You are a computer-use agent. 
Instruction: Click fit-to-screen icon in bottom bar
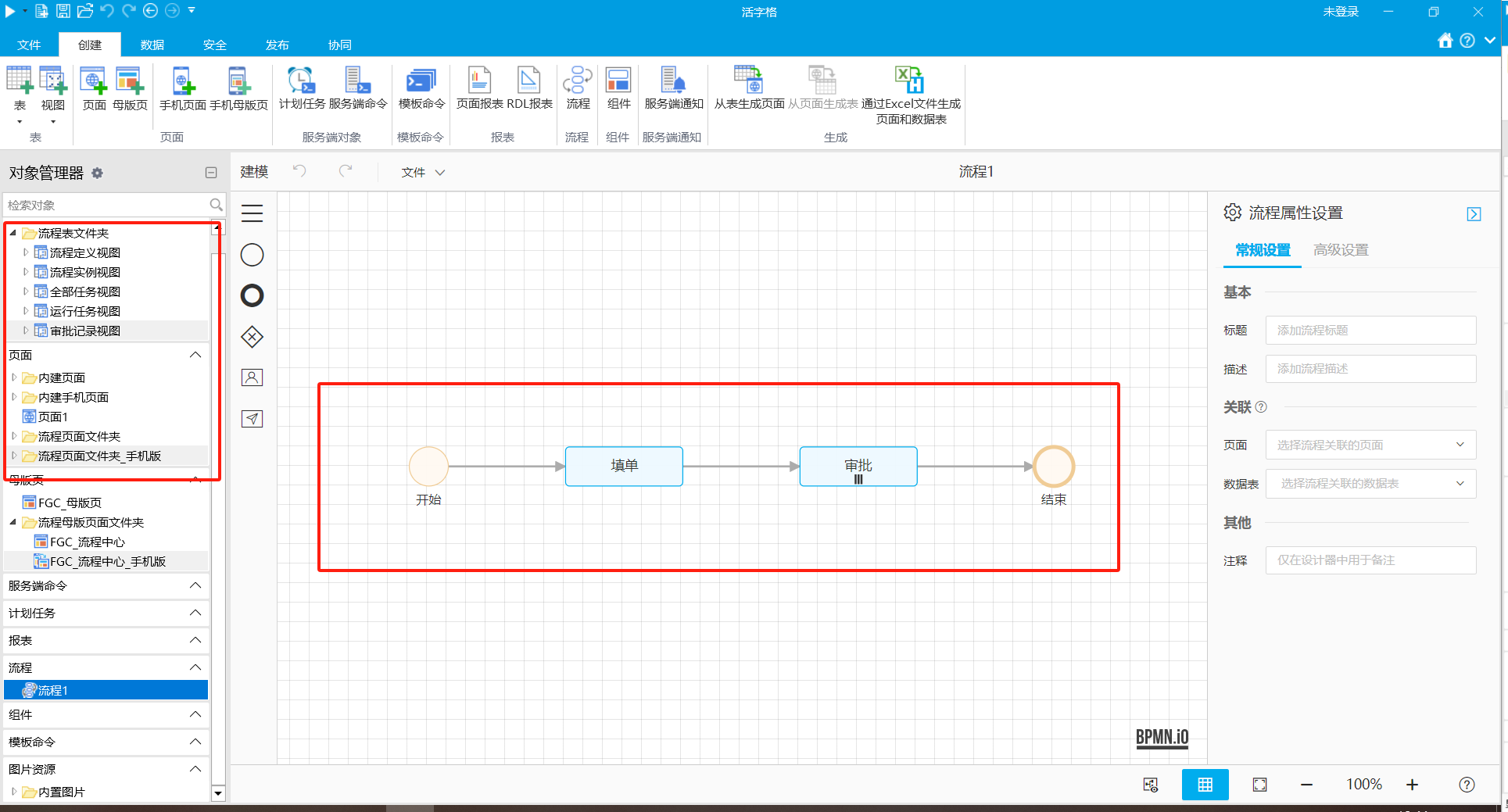(x=1259, y=785)
